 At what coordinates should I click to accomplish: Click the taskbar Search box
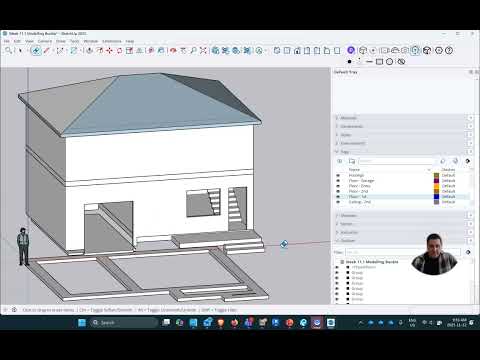123,323
